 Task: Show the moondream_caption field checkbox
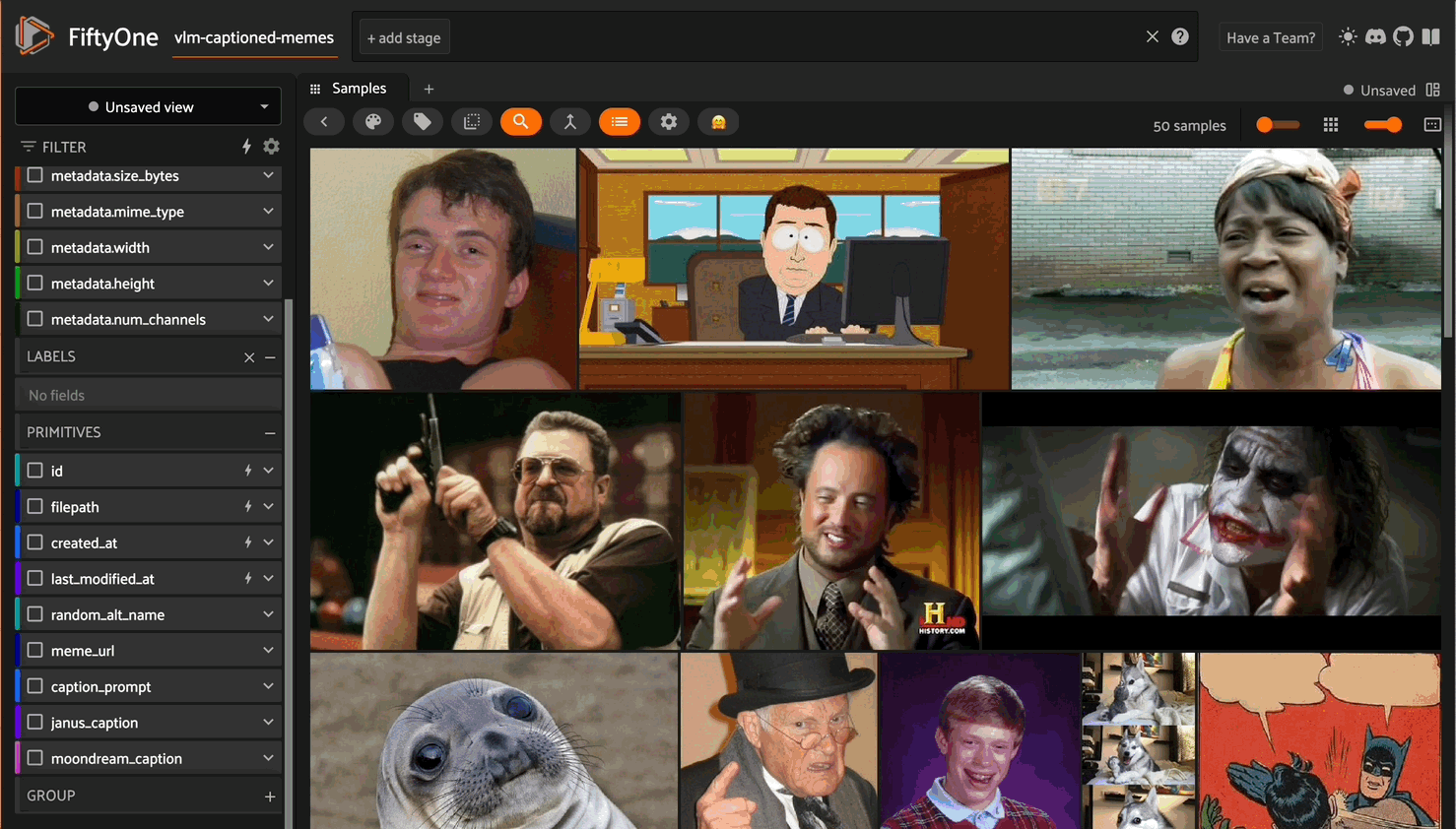[35, 758]
